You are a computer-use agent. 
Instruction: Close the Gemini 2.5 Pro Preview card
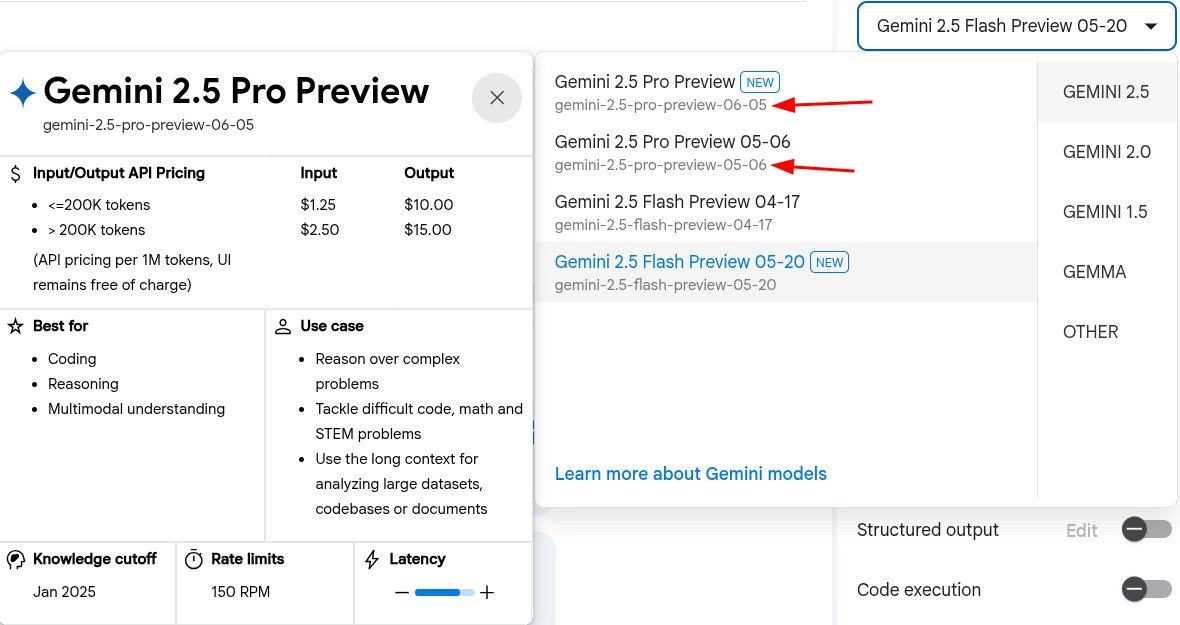pos(497,98)
